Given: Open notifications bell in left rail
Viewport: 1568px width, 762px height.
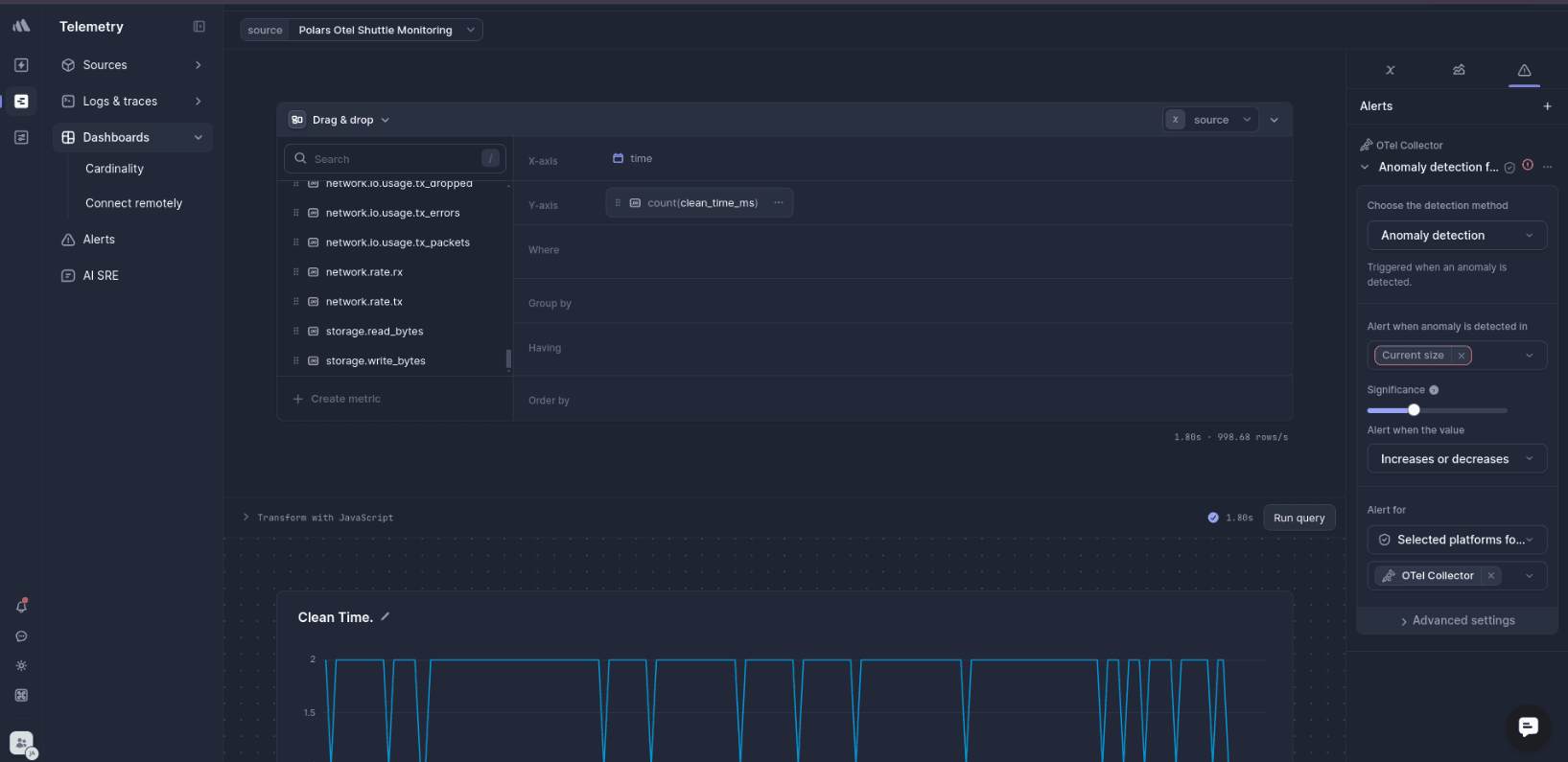Looking at the screenshot, I should click(21, 606).
